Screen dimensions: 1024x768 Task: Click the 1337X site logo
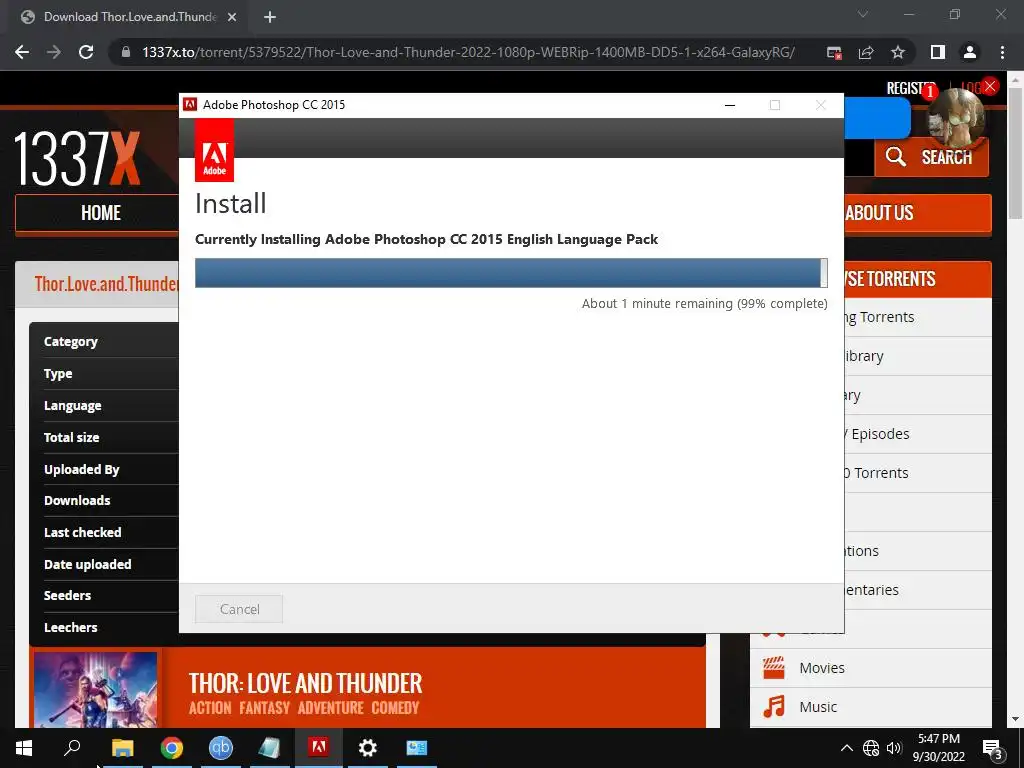coord(77,159)
